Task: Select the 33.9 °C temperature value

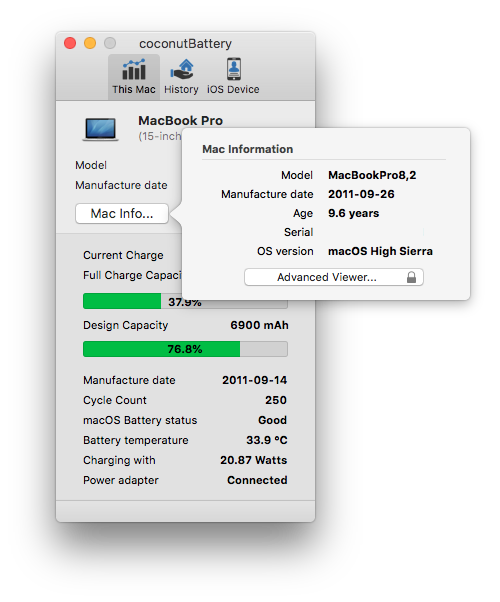Action: [x=267, y=440]
